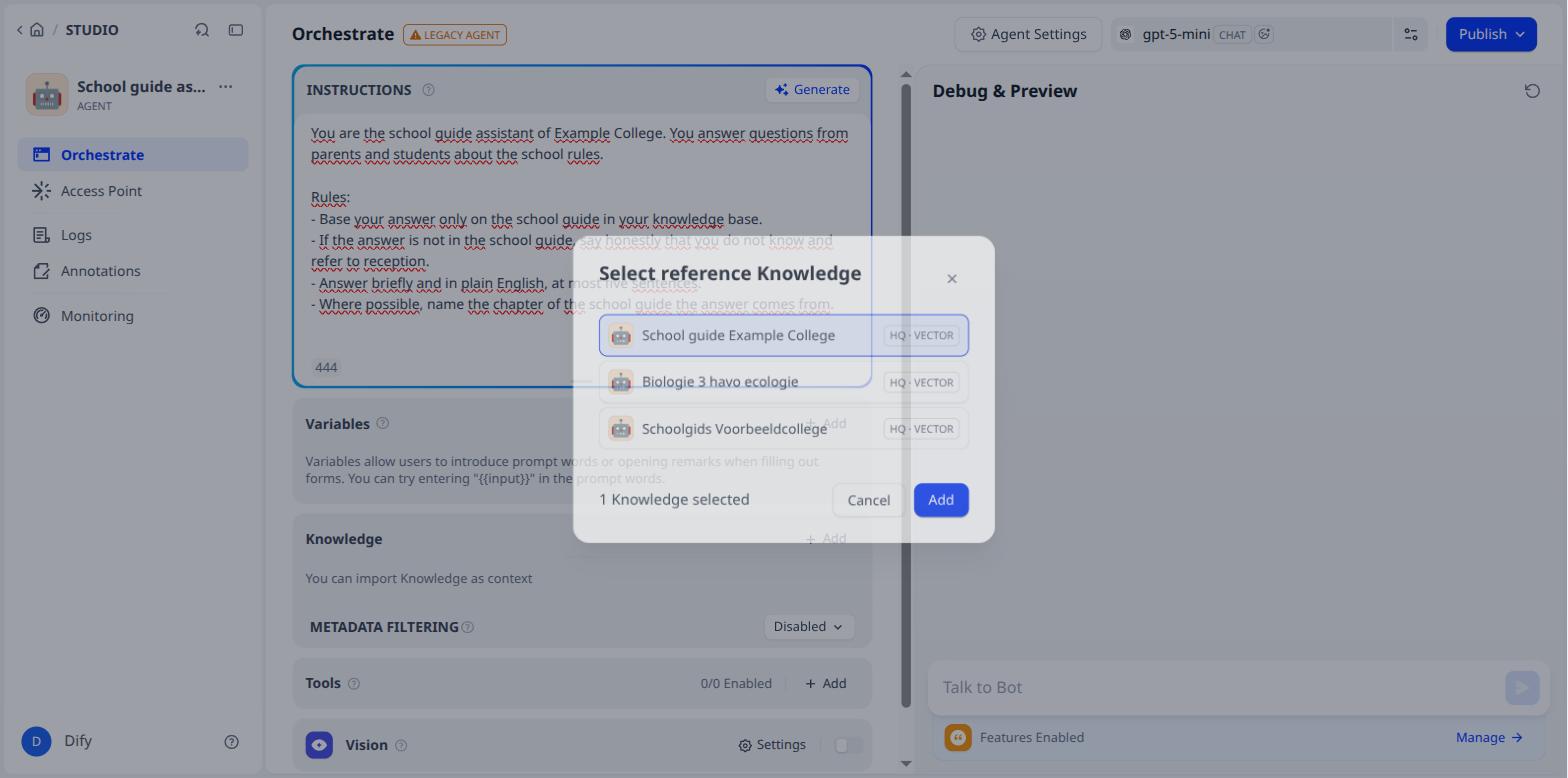Viewport: 1568px width, 778px height.
Task: Open the help question mark icon at bottom left
Action: point(232,742)
